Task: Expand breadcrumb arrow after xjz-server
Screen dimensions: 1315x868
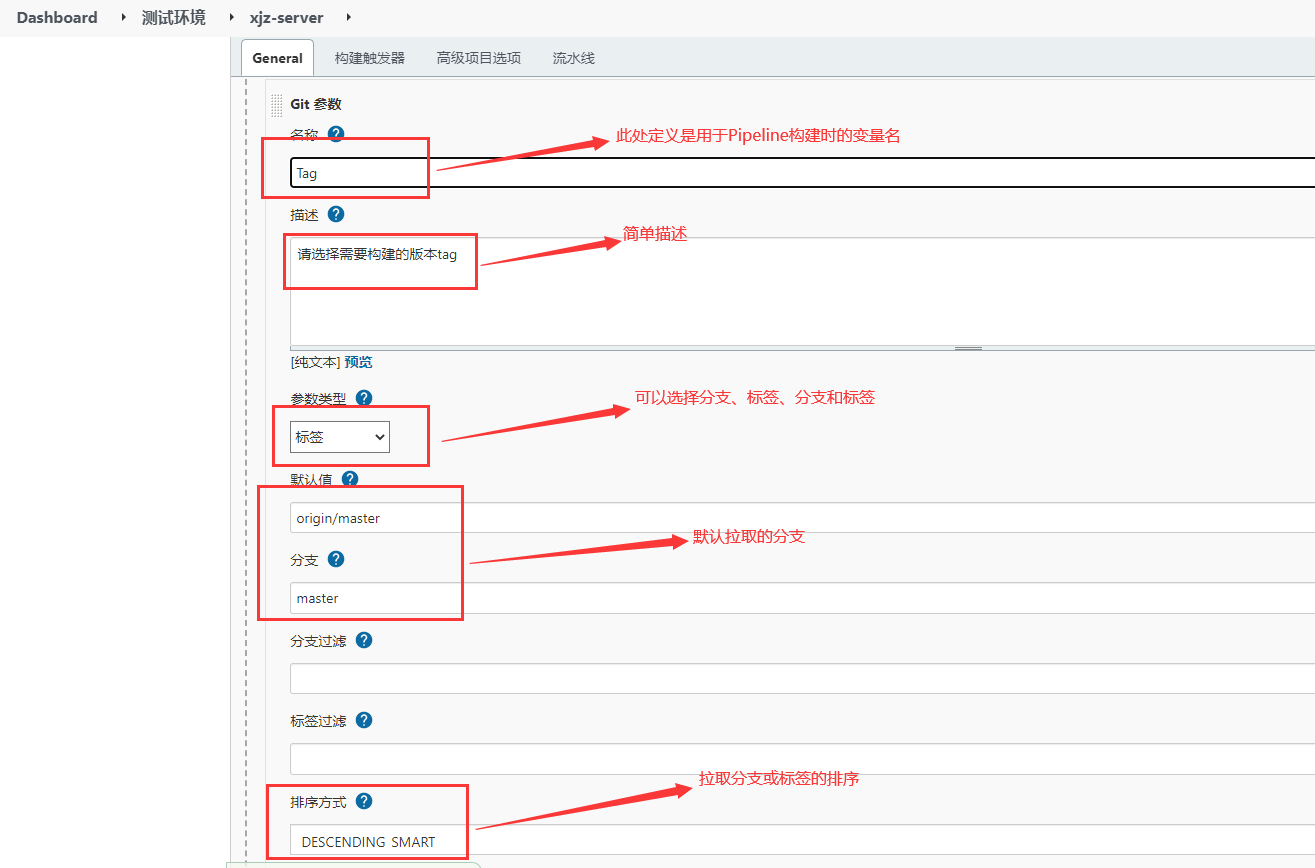Action: pyautogui.click(x=348, y=17)
